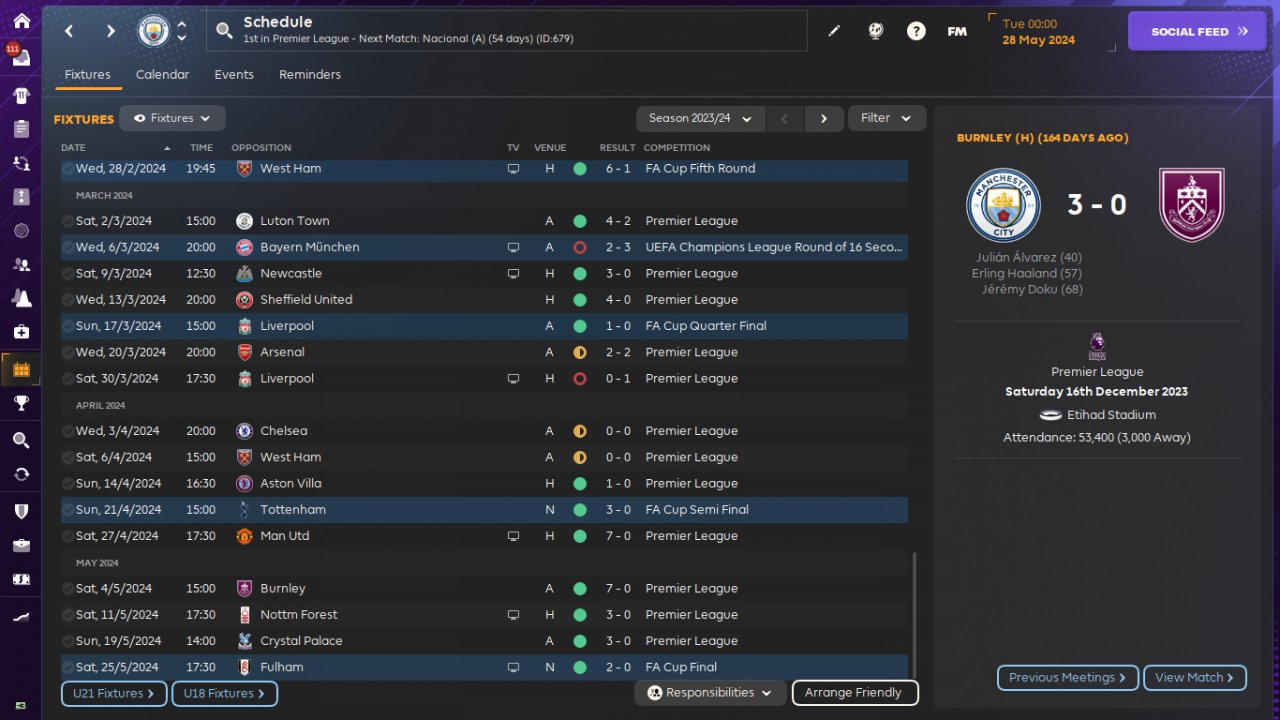Select the Nottm Forest fixture row

click(x=484, y=615)
